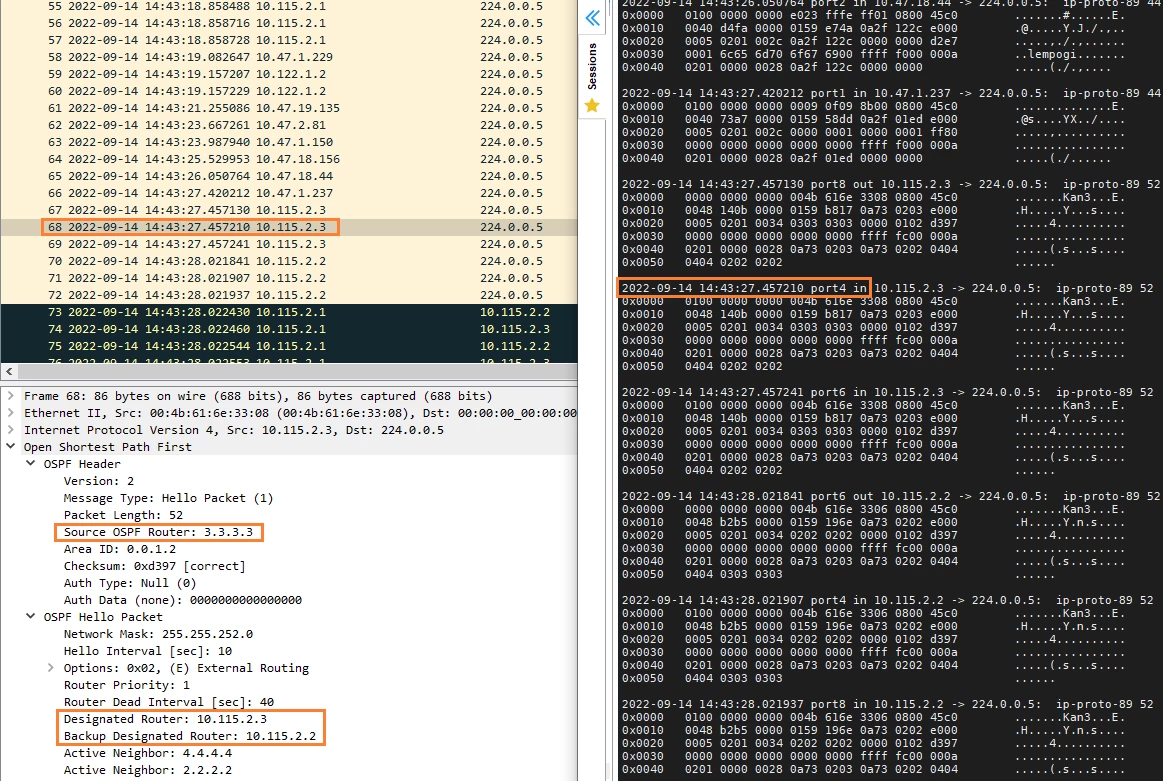Click Backup Designated Router: 10.115.2.2
Viewport: 1163px width, 781px height.
pyautogui.click(x=189, y=736)
